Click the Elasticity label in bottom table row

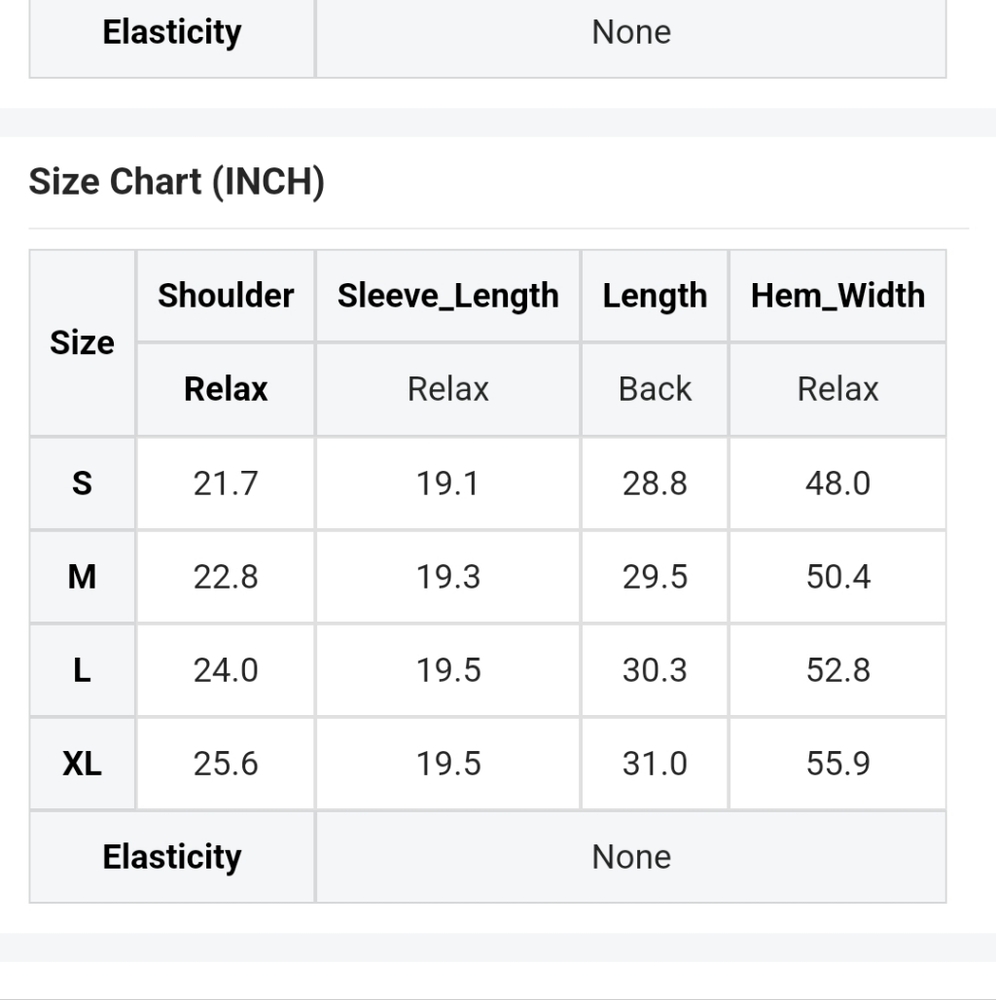pyautogui.click(x=172, y=857)
